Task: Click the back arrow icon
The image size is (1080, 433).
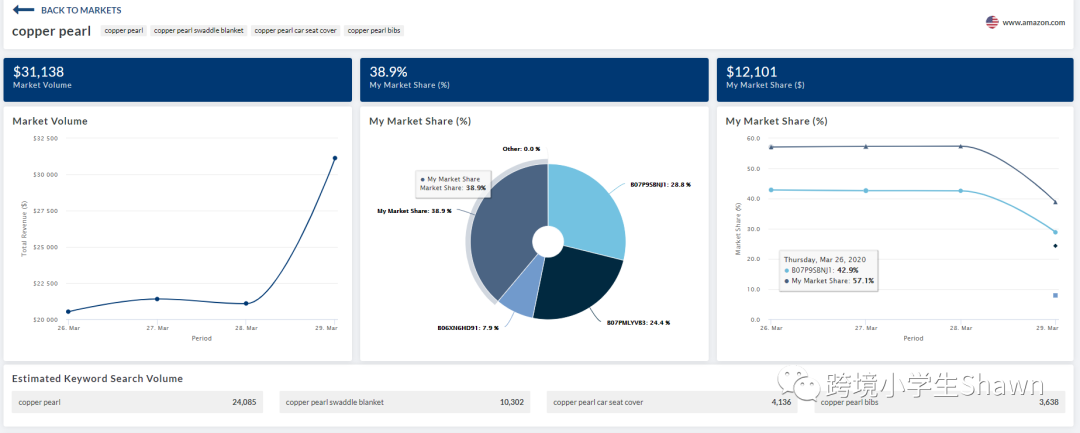Action: click(x=22, y=10)
